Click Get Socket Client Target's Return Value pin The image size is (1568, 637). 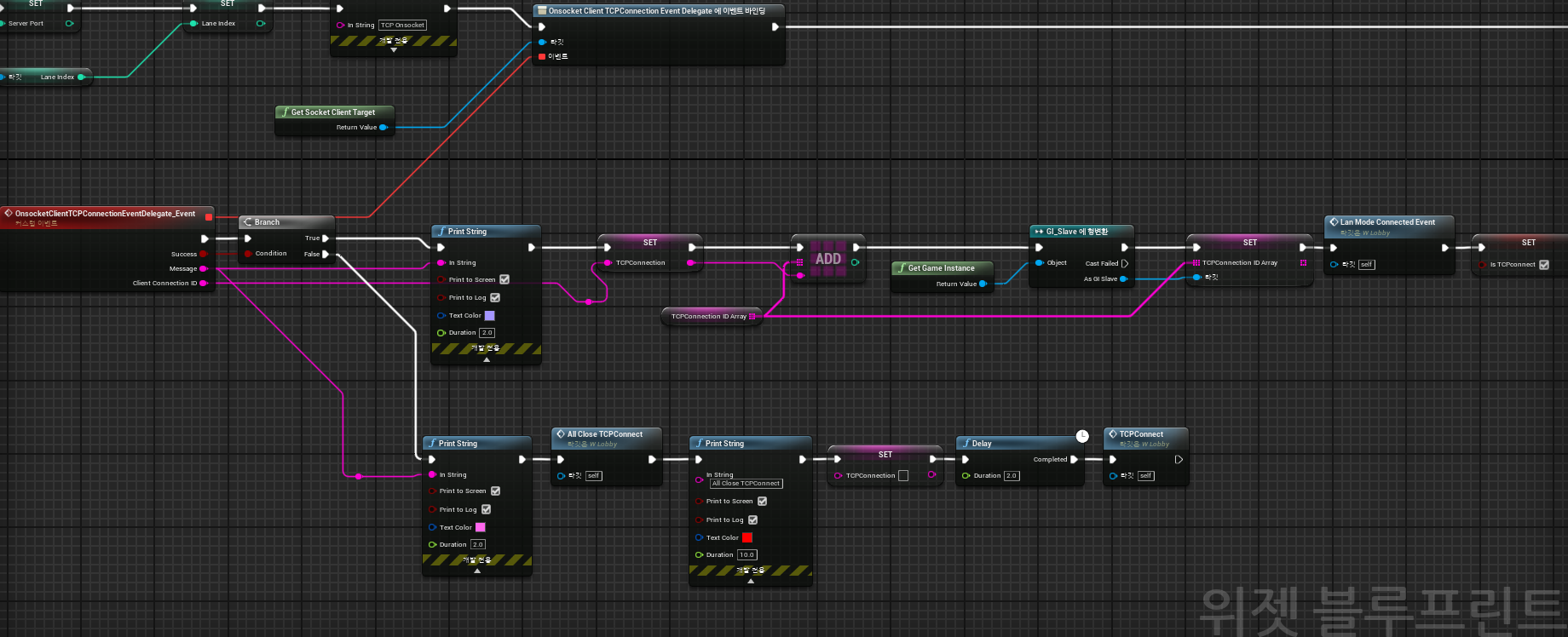tap(383, 127)
